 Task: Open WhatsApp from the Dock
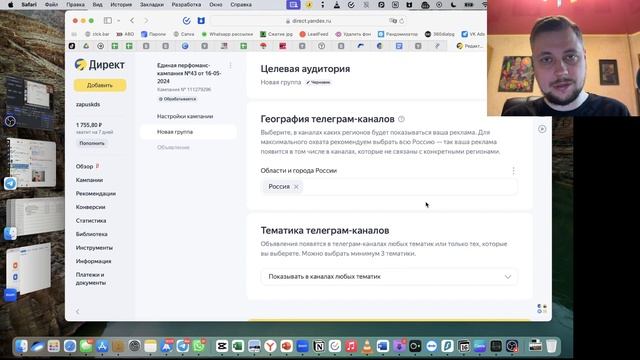[199, 346]
